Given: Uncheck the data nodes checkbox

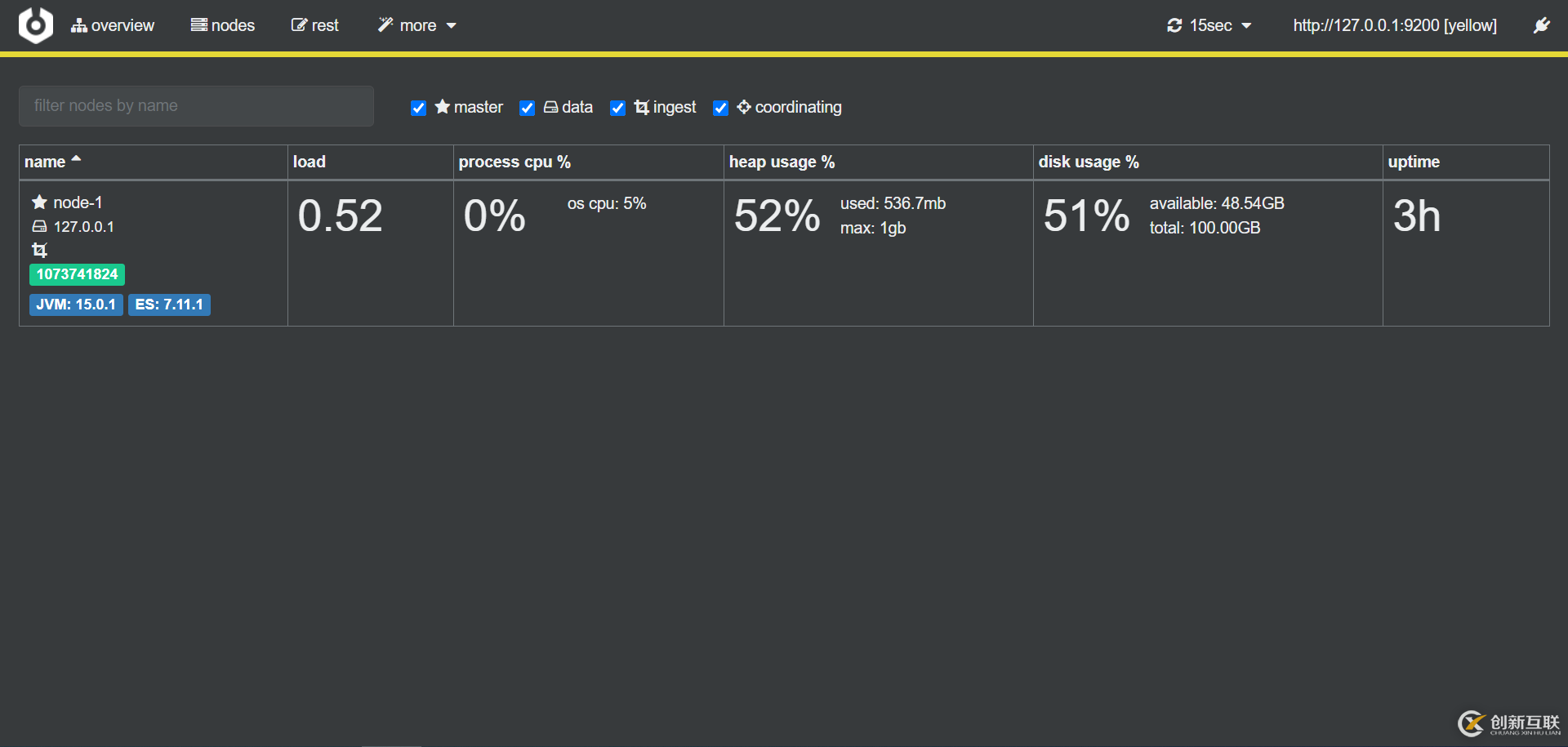Looking at the screenshot, I should tap(527, 108).
